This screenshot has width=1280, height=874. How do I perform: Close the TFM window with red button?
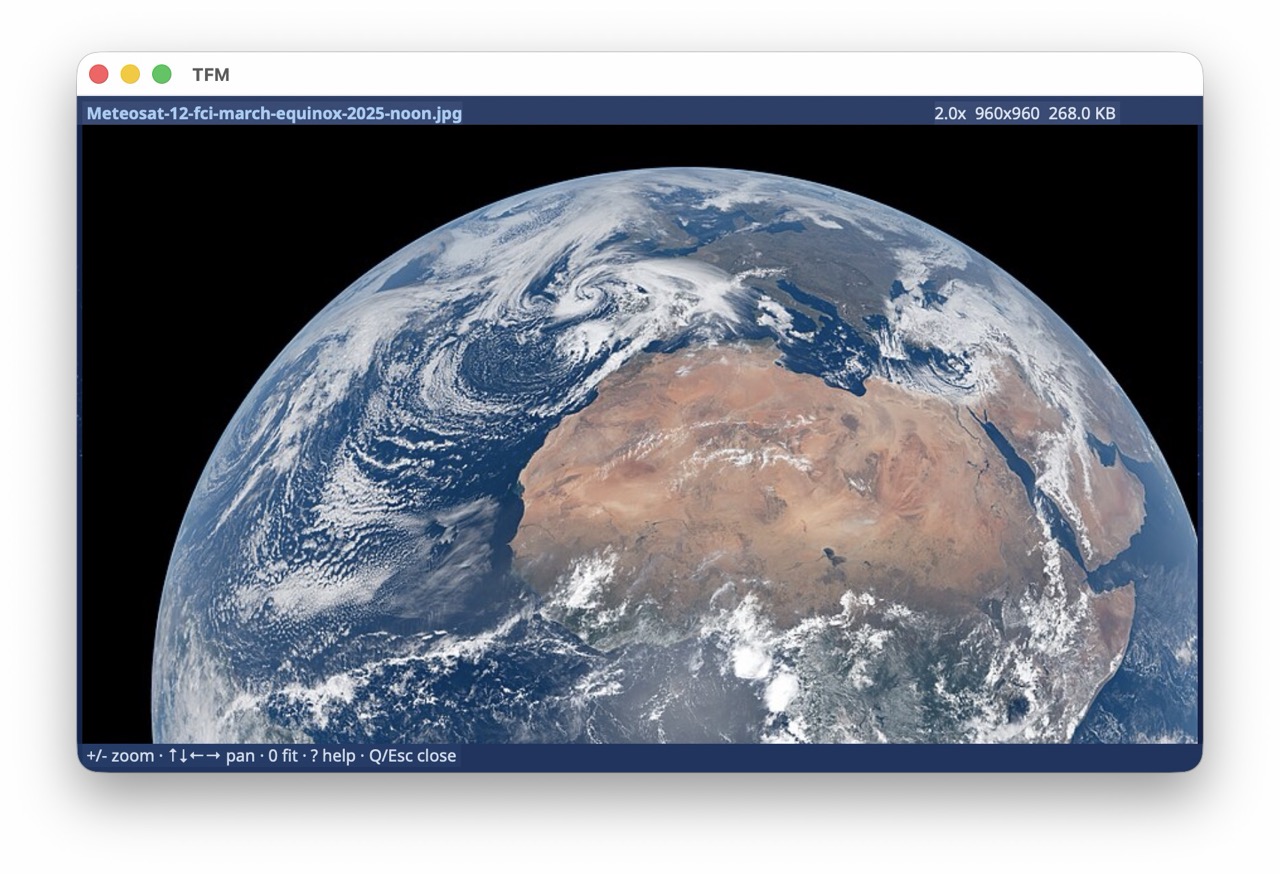98,74
